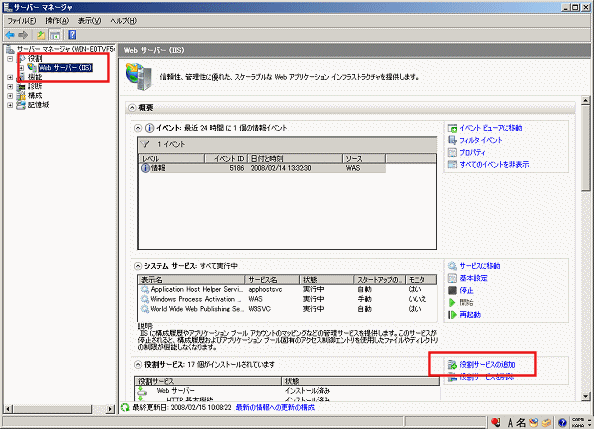
Task: Click the red language bar tray icon
Action: 496,422
